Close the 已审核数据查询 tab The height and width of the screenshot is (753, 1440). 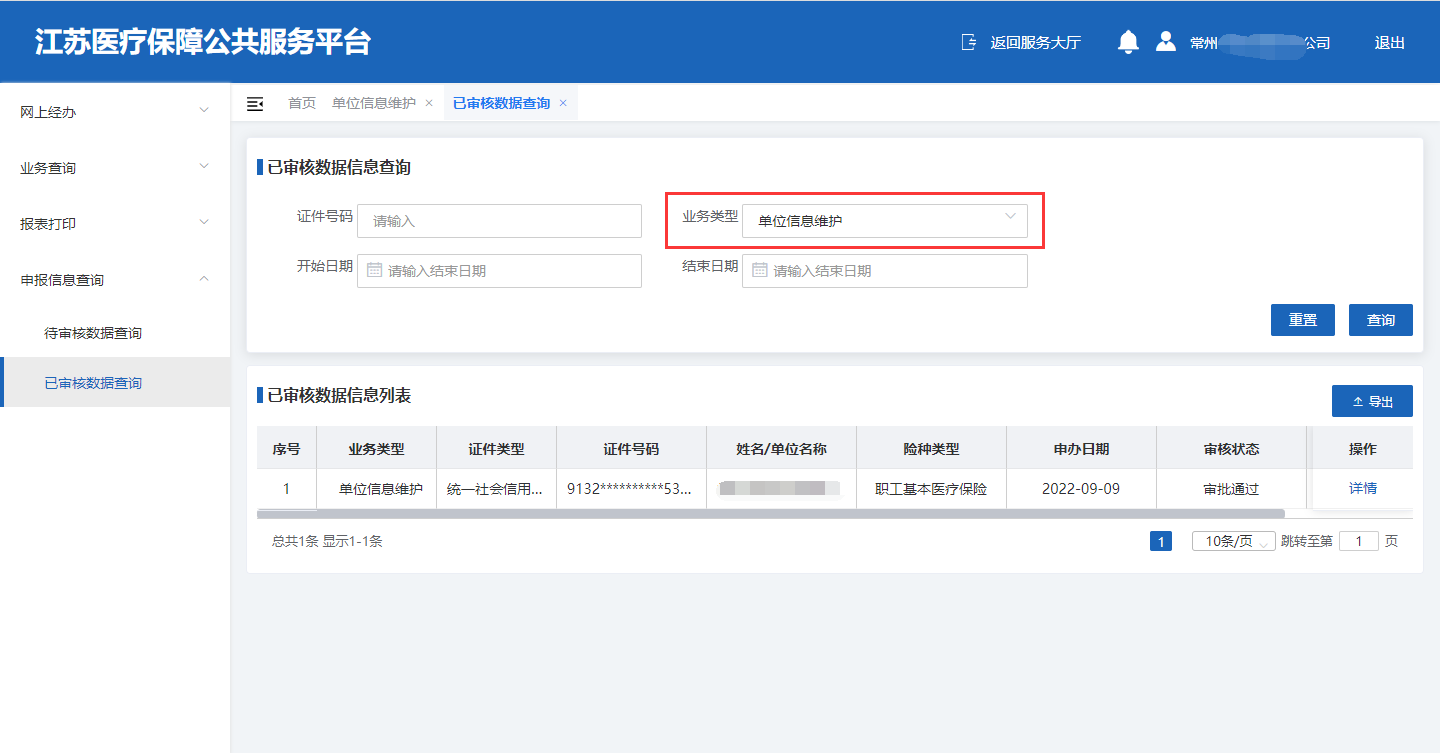563,103
